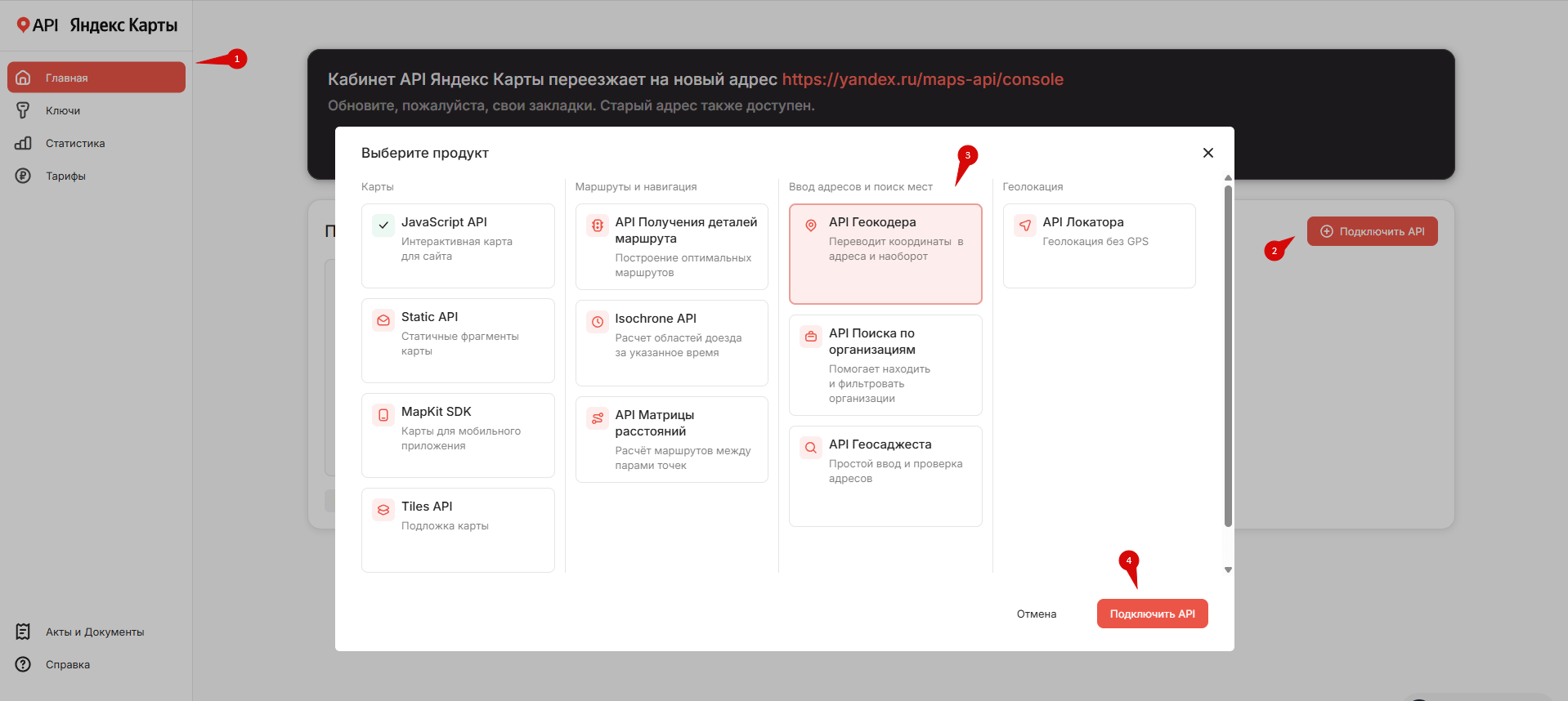Choose the Tiles API product

click(x=458, y=530)
